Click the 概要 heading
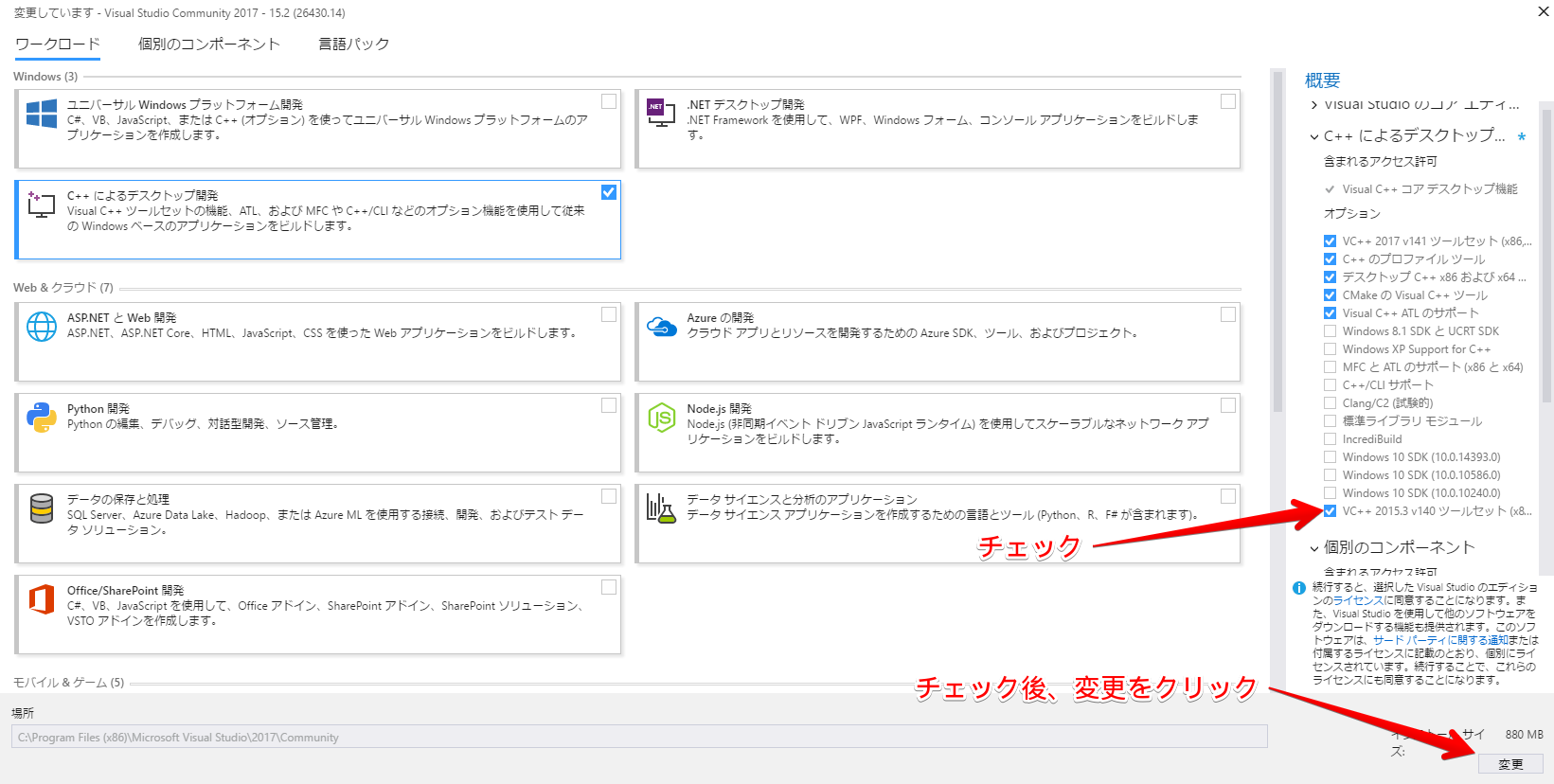Image resolution: width=1554 pixels, height=784 pixels. pos(1323,80)
